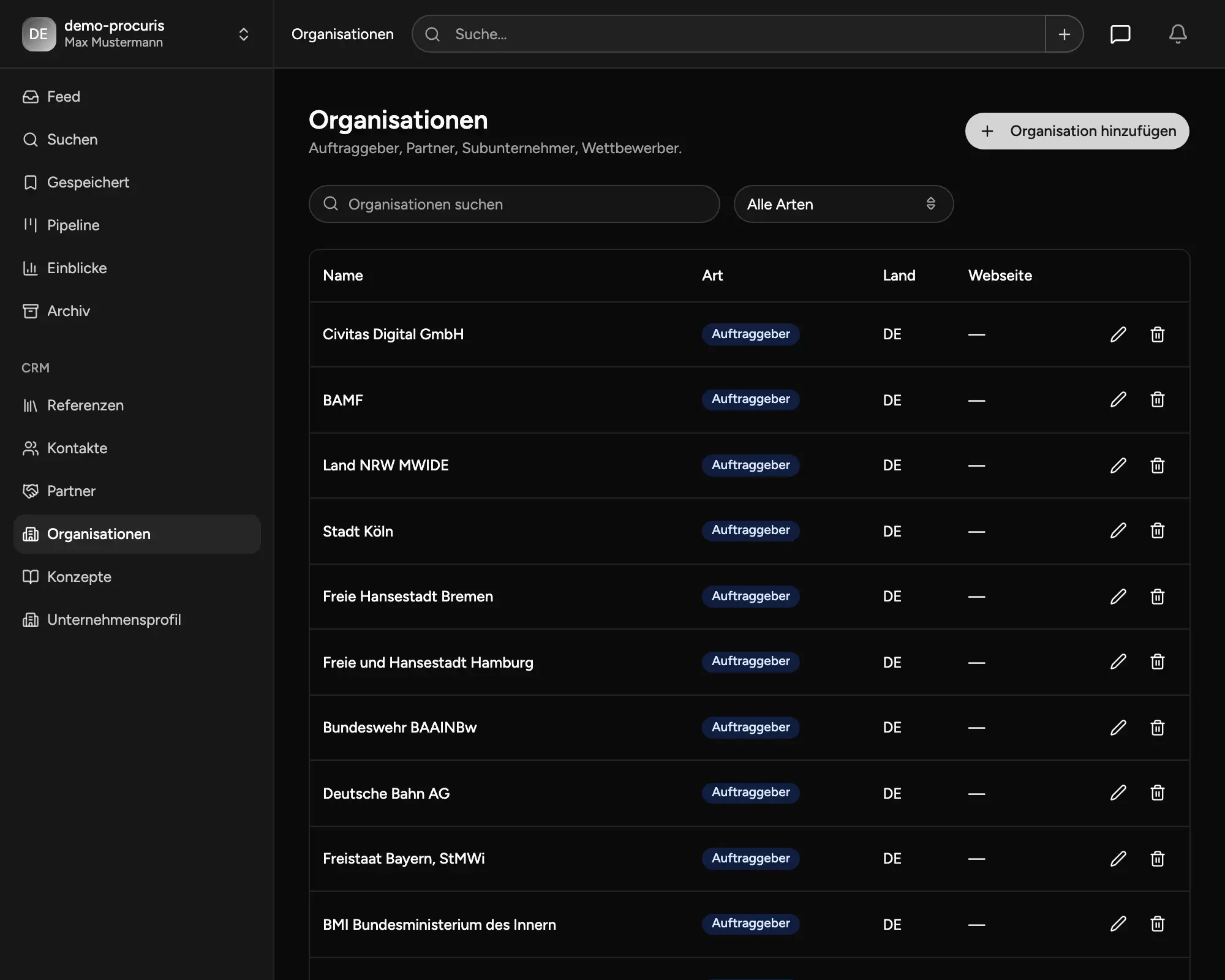Select the BAMF name cell
Screen dimensions: 1225x980
tap(343, 400)
